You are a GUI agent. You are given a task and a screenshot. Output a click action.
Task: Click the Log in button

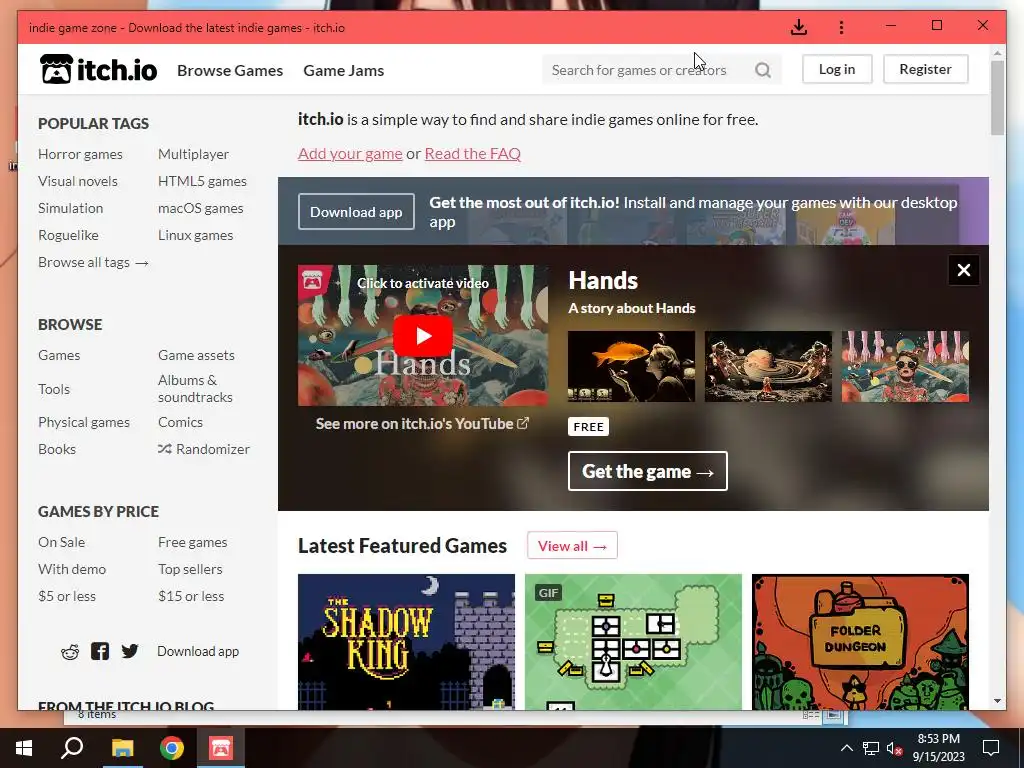[x=837, y=69]
